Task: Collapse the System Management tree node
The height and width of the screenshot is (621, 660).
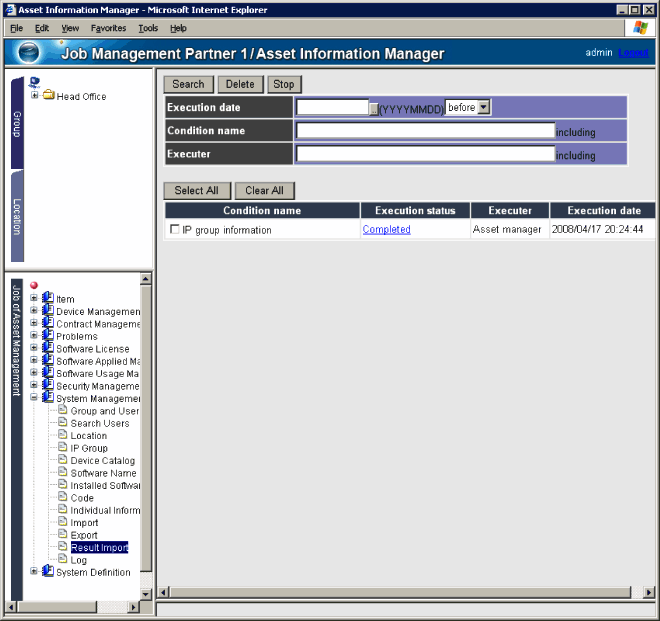Action: 34,398
